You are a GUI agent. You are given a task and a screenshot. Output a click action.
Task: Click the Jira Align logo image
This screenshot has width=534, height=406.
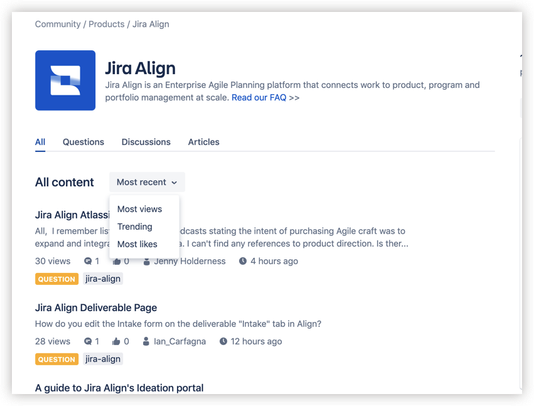[65, 80]
